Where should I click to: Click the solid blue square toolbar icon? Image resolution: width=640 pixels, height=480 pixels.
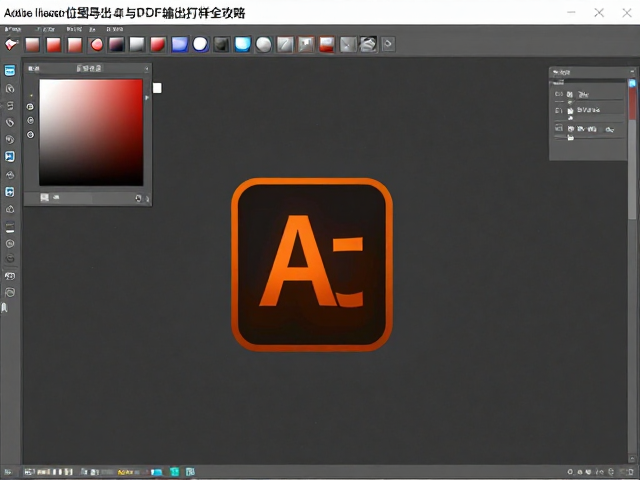pyautogui.click(x=180, y=44)
